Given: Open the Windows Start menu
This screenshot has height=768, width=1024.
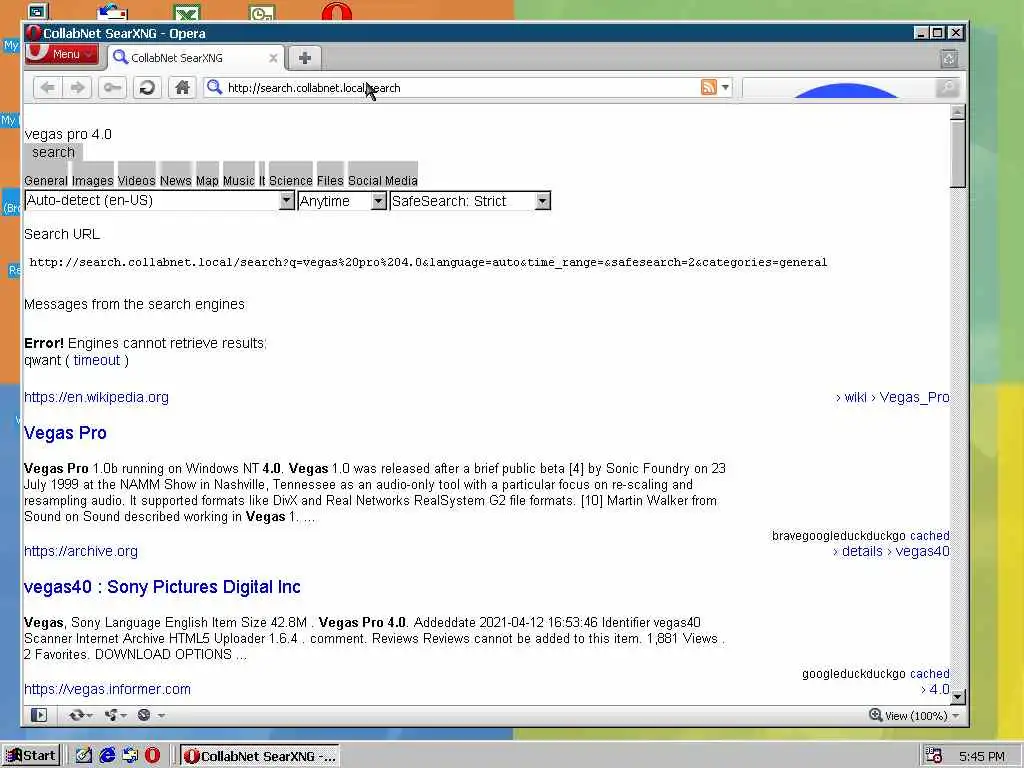Looking at the screenshot, I should (31, 756).
